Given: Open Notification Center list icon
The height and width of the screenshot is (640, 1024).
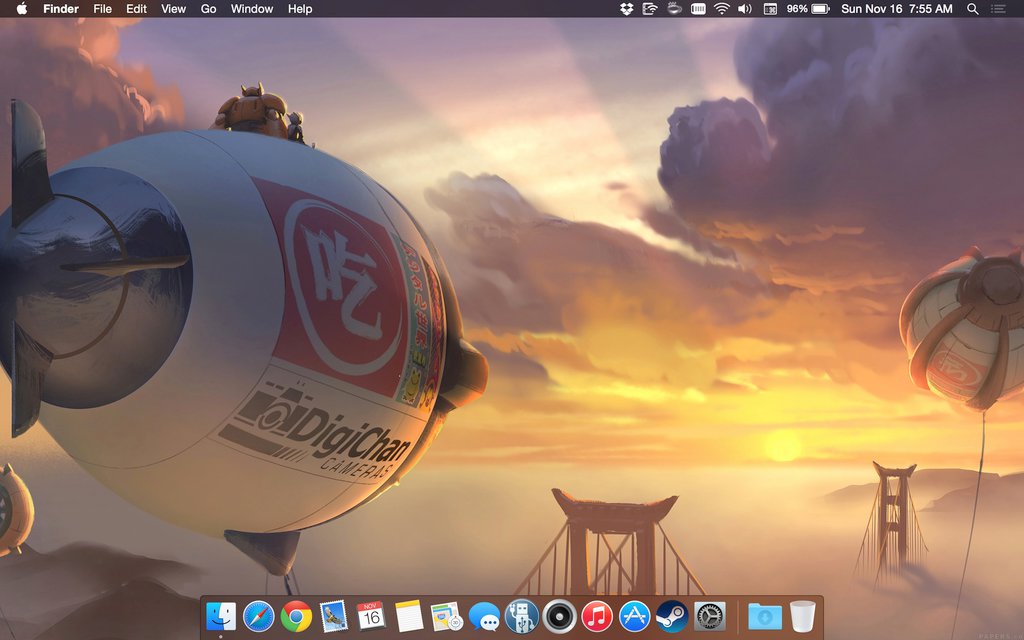Looking at the screenshot, I should click(x=998, y=8).
